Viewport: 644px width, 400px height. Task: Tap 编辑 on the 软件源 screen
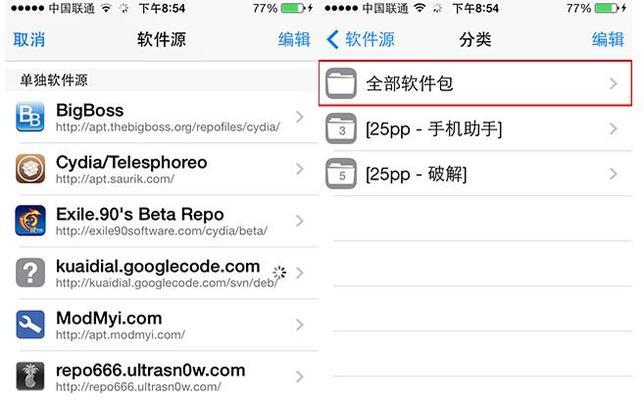coord(294,40)
